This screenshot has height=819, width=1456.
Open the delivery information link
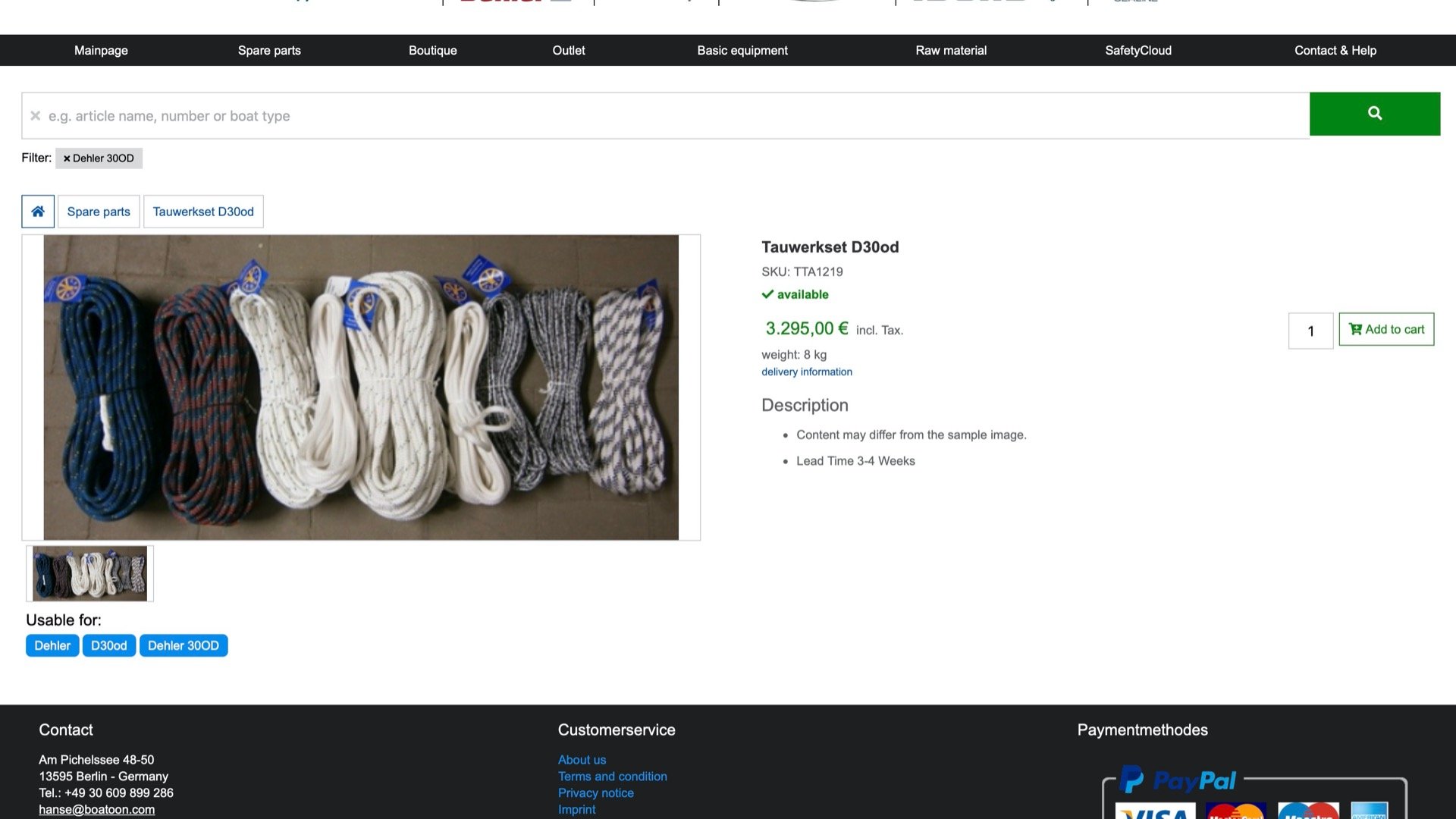pyautogui.click(x=806, y=372)
